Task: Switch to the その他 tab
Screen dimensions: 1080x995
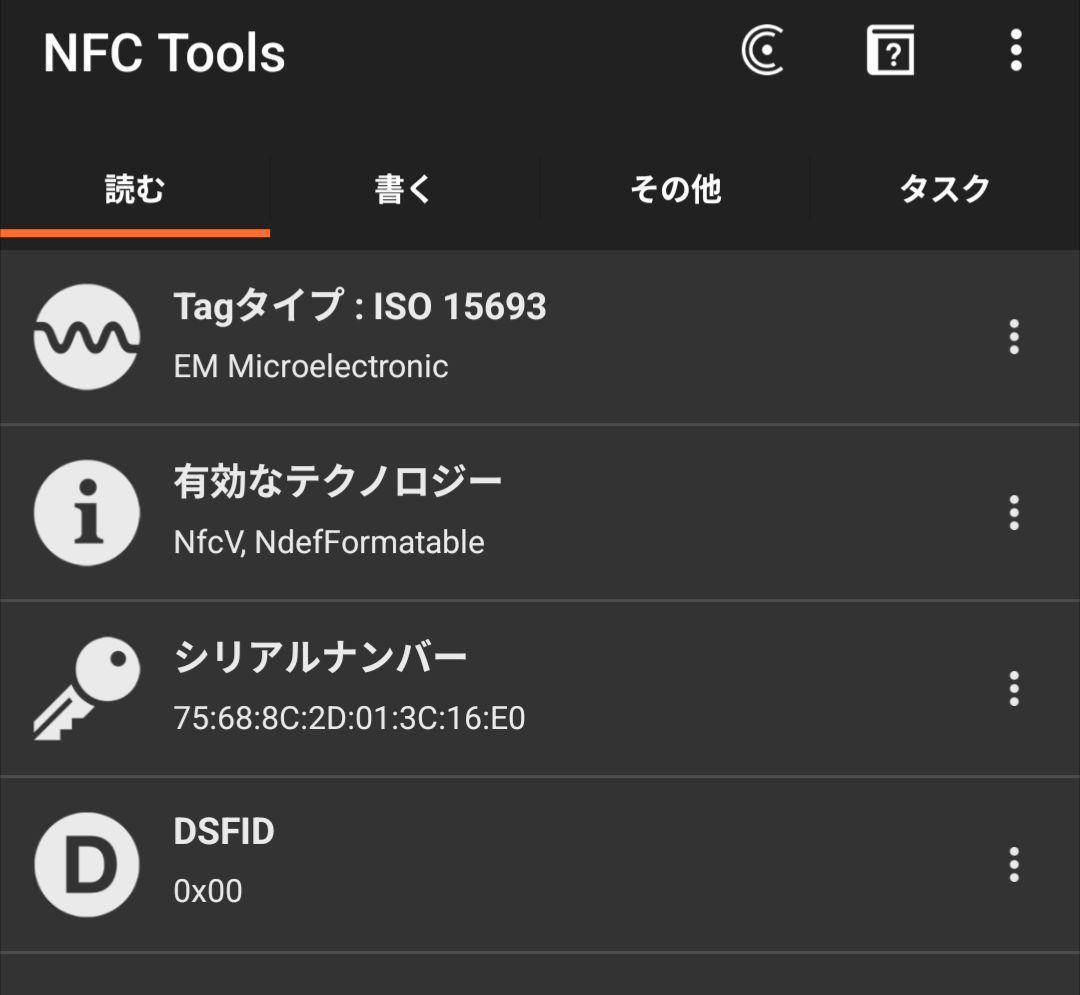Action: pos(675,189)
